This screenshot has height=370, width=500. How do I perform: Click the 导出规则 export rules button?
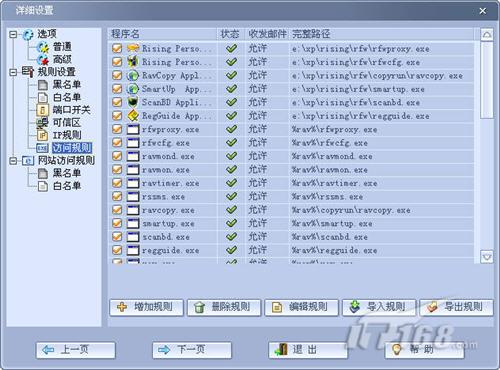[456, 307]
